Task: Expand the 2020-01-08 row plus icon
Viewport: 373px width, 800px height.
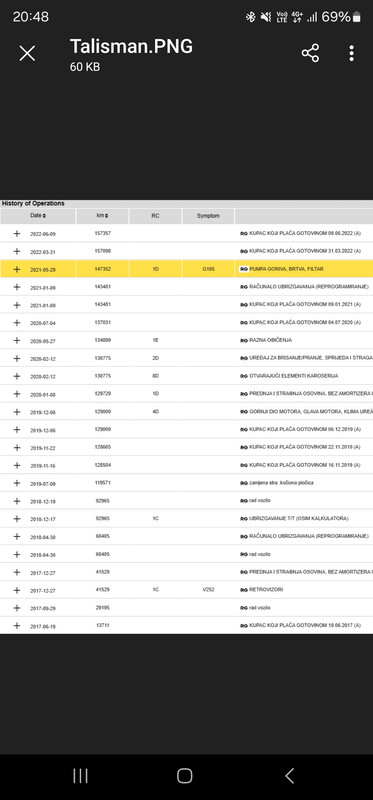Action: [17, 394]
